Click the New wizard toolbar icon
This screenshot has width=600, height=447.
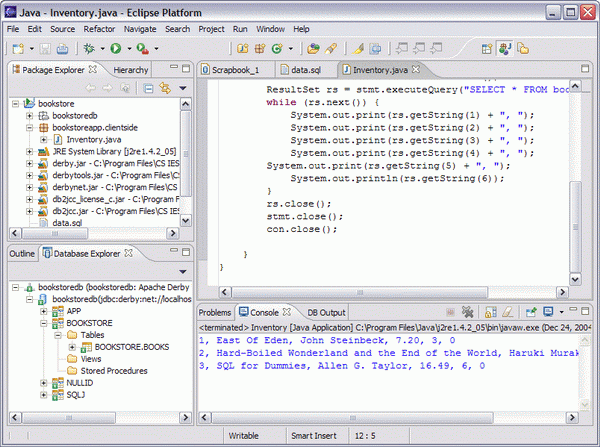click(18, 49)
